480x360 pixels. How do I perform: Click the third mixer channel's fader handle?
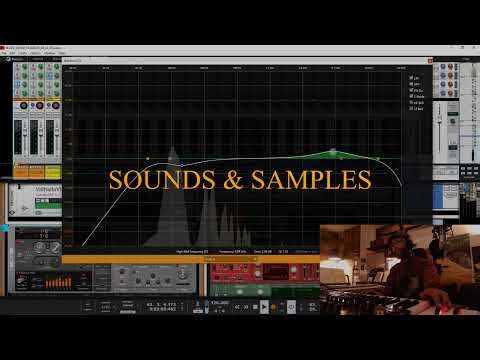57,133
